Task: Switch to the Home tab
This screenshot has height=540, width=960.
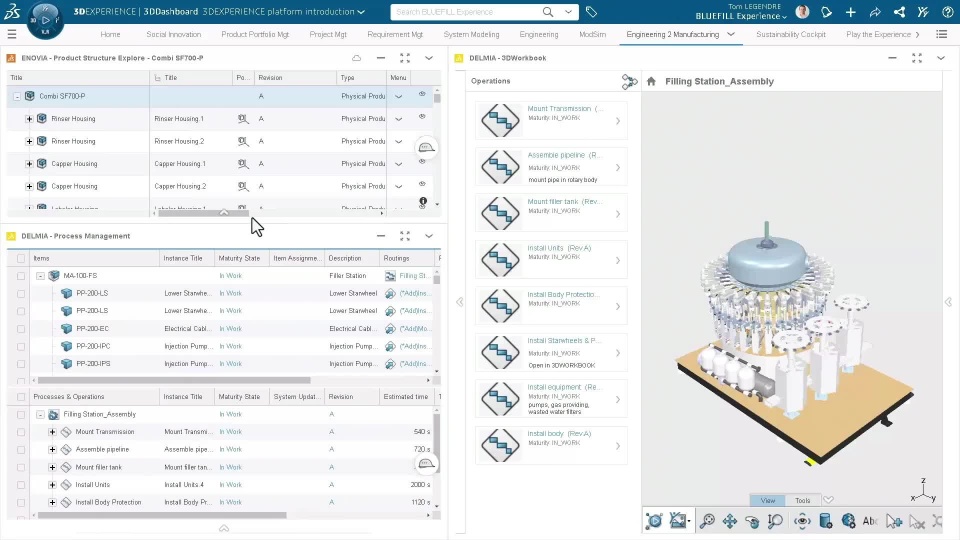Action: click(110, 34)
